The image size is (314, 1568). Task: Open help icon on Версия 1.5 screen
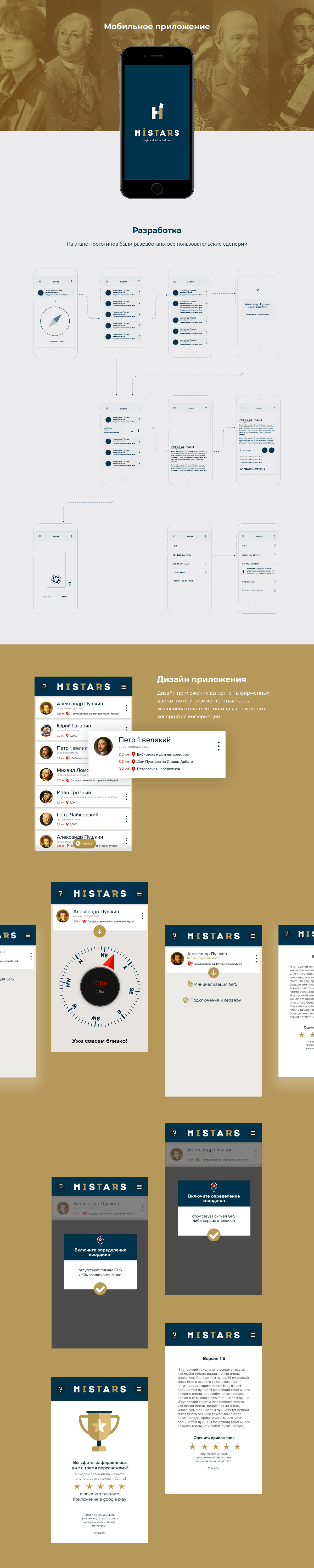click(x=174, y=1335)
